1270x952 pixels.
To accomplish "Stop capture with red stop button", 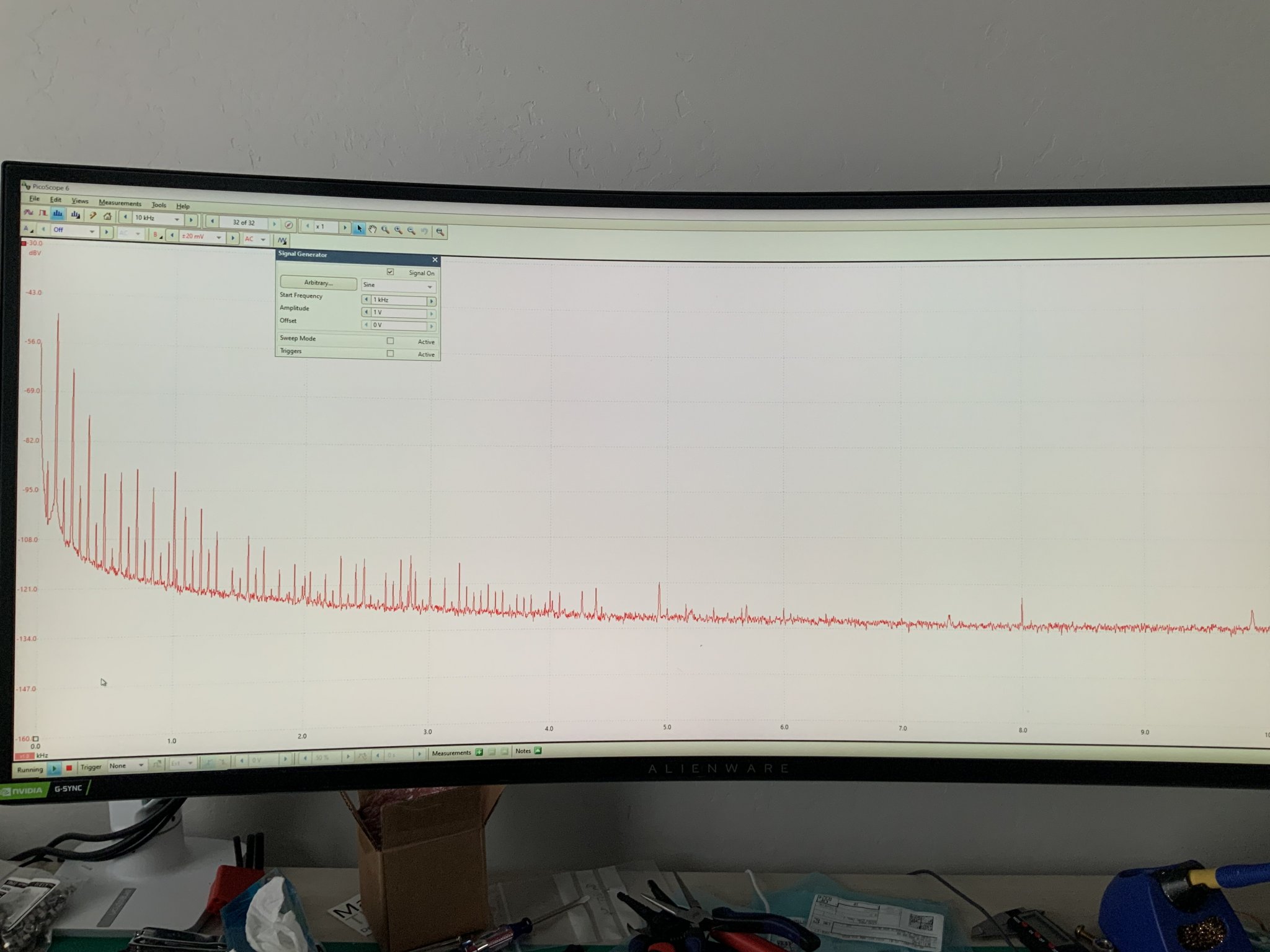I will click(69, 767).
